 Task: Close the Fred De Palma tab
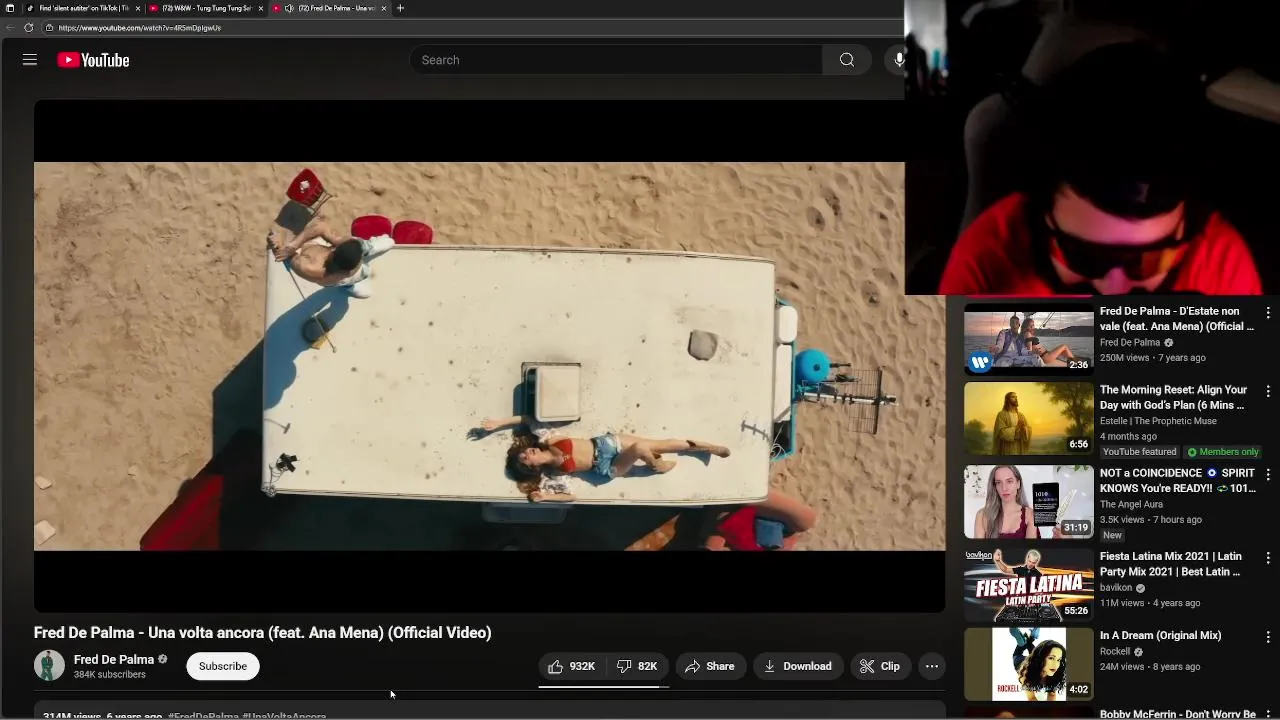[384, 8]
